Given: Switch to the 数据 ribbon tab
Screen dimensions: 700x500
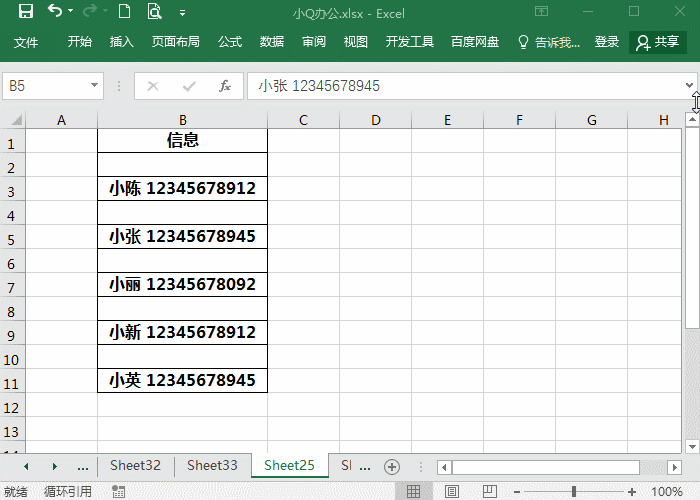Looking at the screenshot, I should (272, 42).
